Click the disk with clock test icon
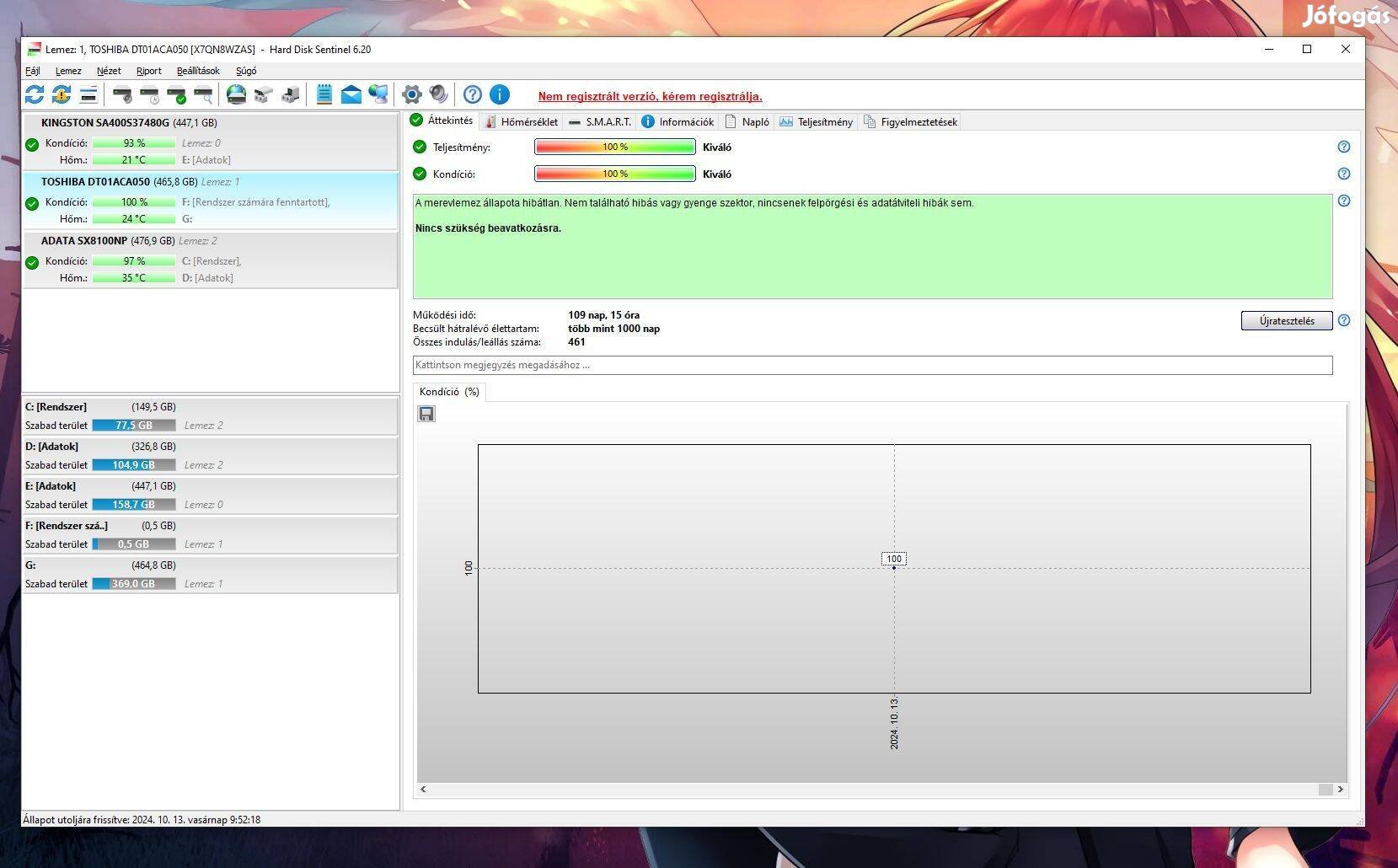 click(149, 94)
